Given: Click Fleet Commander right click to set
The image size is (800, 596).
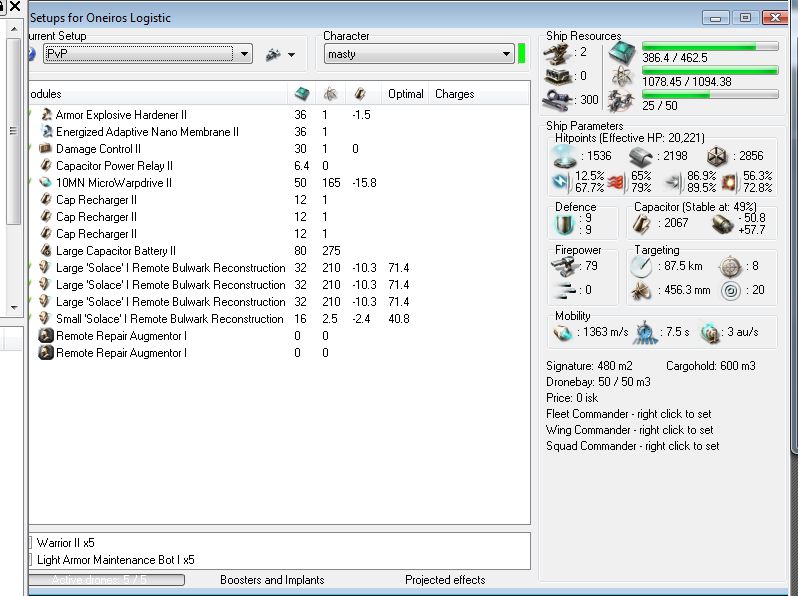Looking at the screenshot, I should (629, 414).
